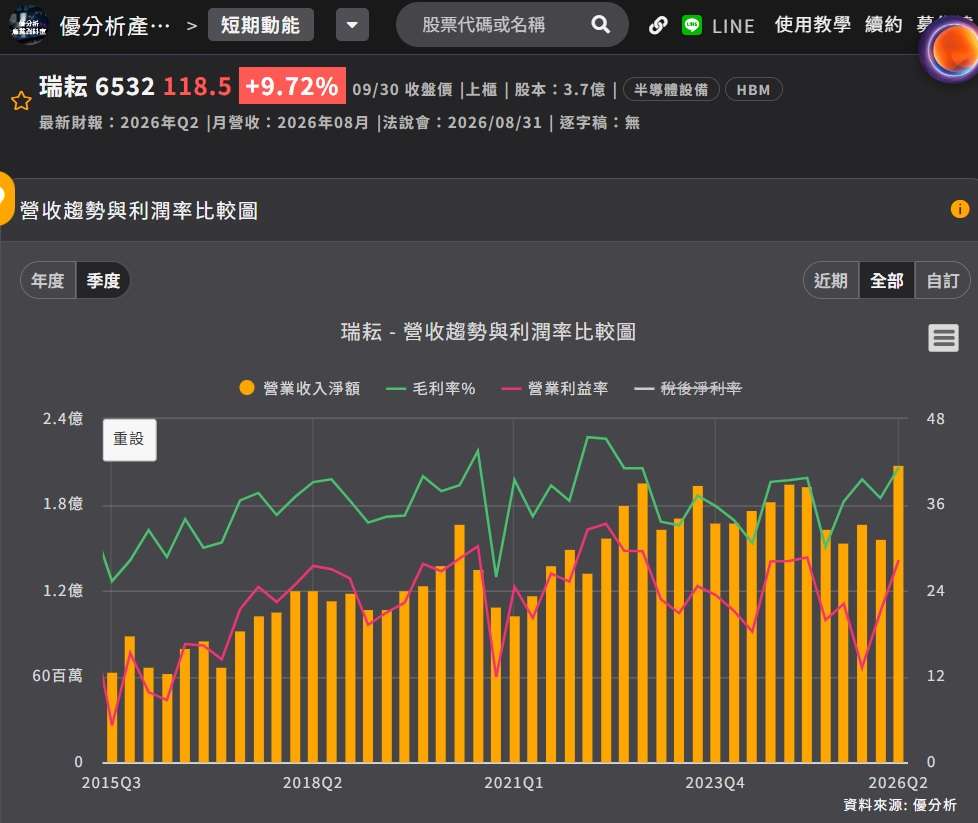This screenshot has height=823, width=978.
Task: Open the orange info icon for chart
Action: click(x=959, y=209)
